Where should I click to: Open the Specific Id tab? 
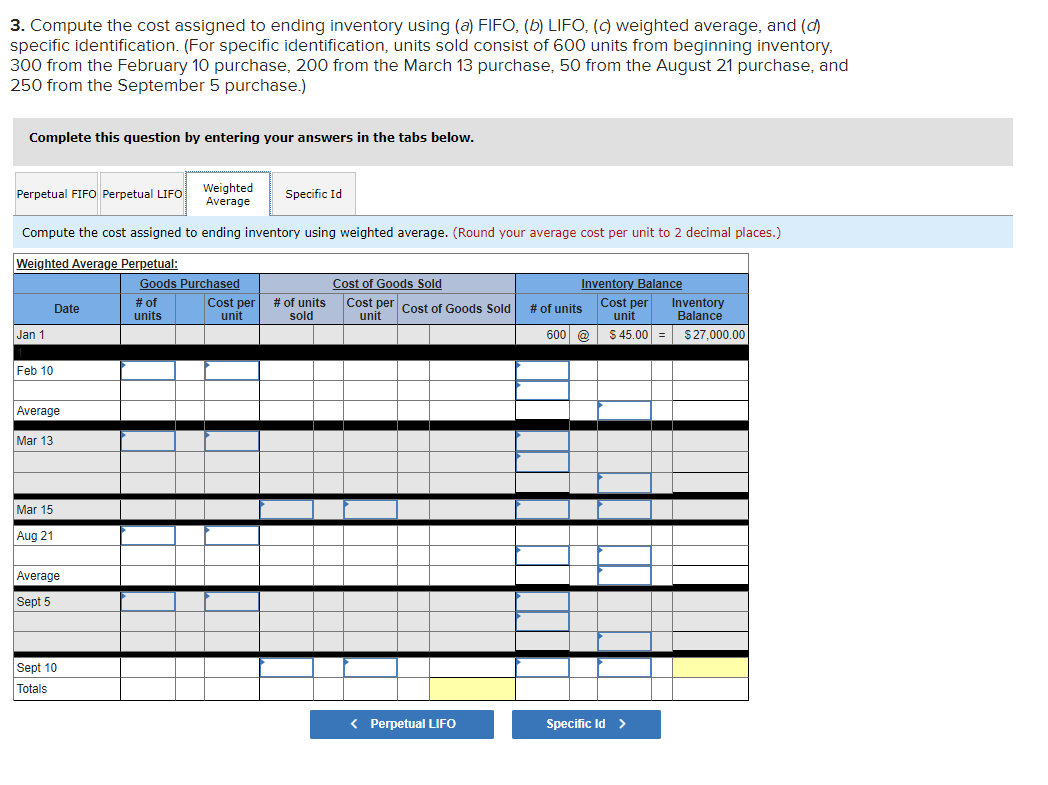click(313, 193)
